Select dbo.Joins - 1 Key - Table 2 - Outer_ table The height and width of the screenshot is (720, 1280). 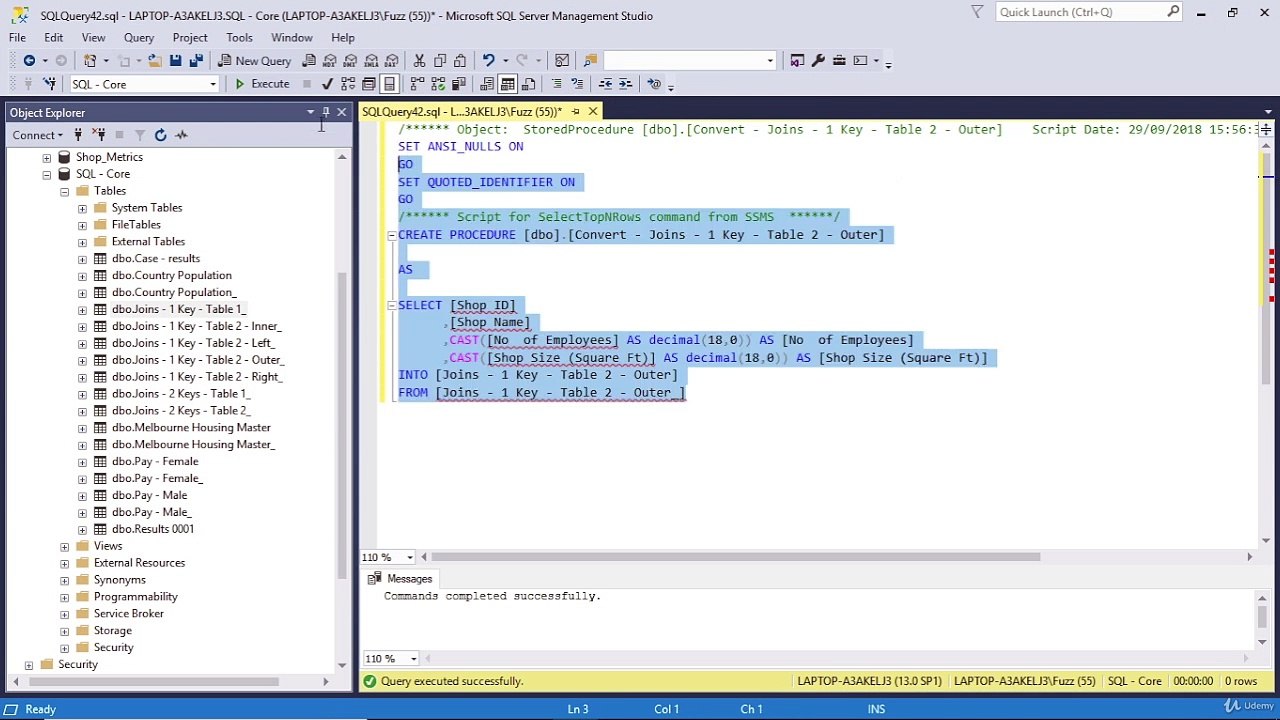click(198, 360)
